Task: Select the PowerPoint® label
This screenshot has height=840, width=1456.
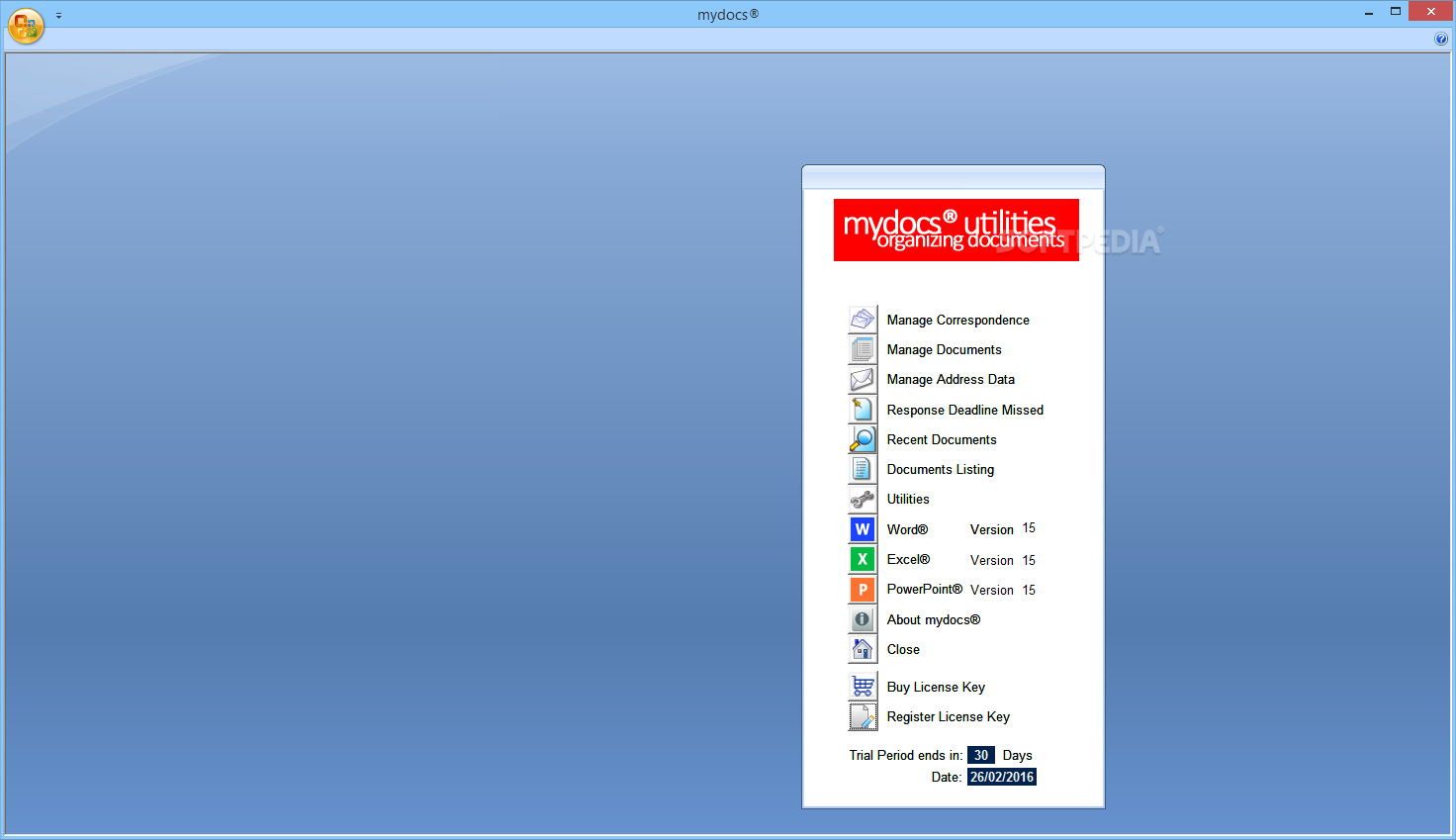Action: point(924,589)
